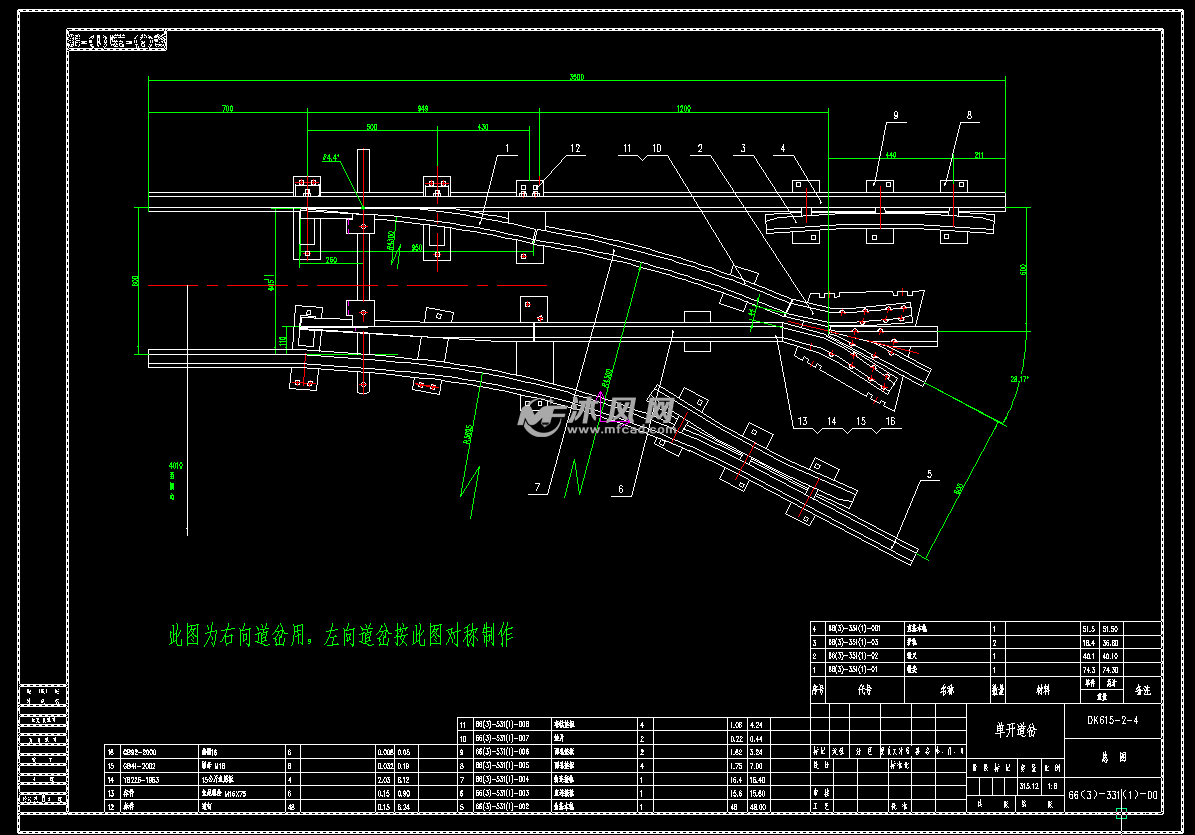Screen dimensions: 1195x835
Task: Select the 单开道岔 title cell
Action: (x=1014, y=731)
